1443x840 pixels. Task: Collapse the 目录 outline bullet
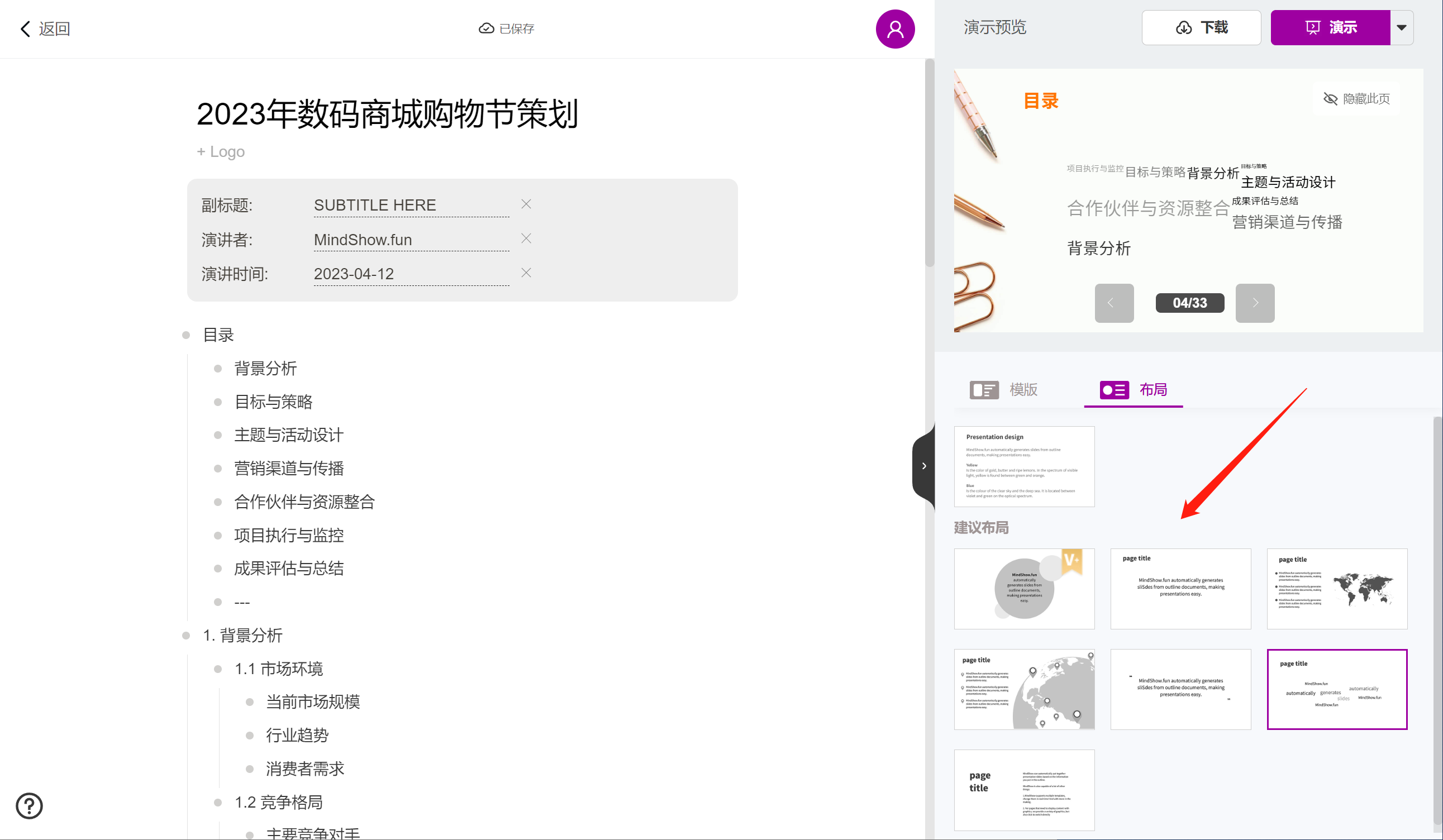click(x=186, y=335)
